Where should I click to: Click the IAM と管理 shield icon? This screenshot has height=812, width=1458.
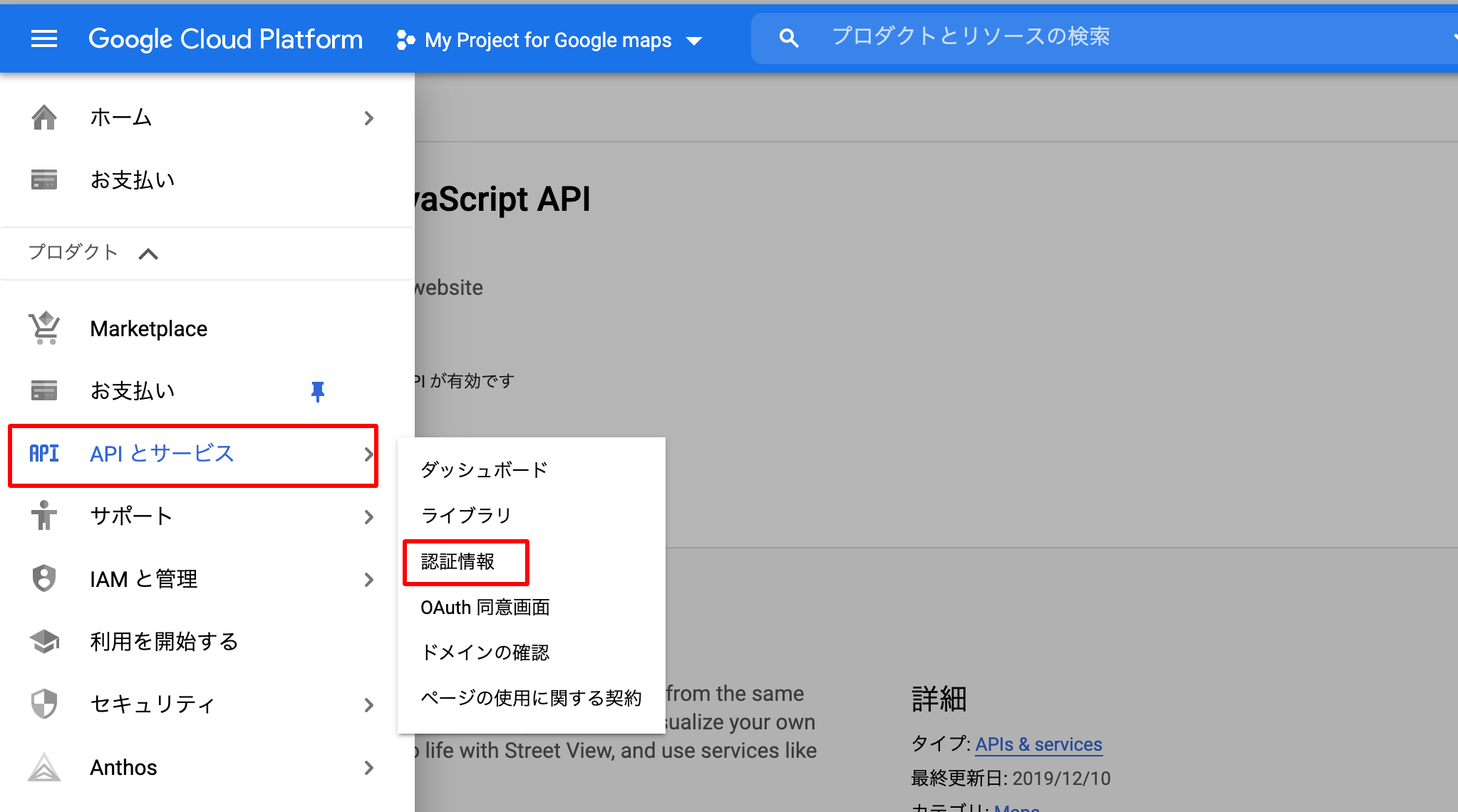click(x=44, y=578)
